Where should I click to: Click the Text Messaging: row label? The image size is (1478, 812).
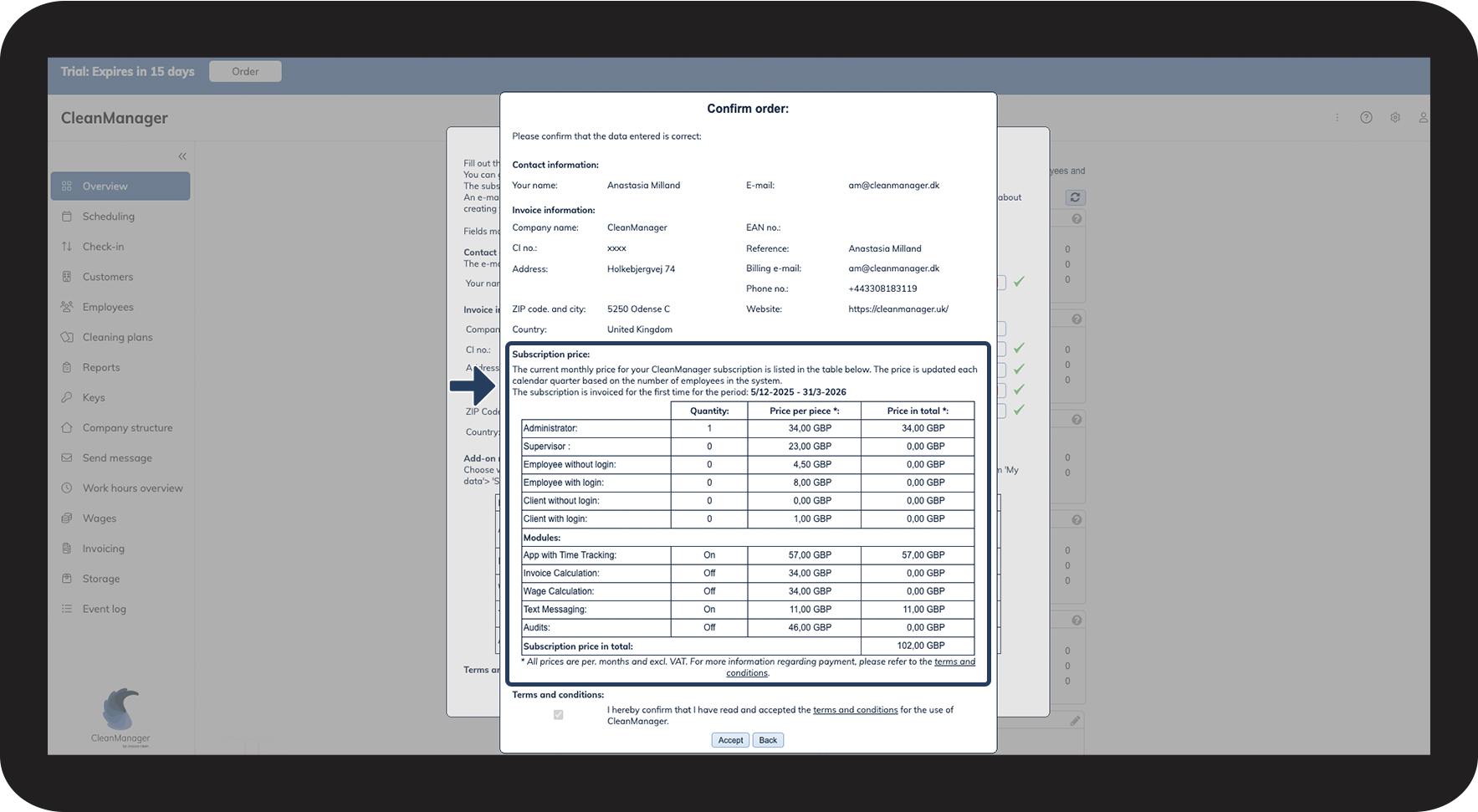[x=555, y=610]
